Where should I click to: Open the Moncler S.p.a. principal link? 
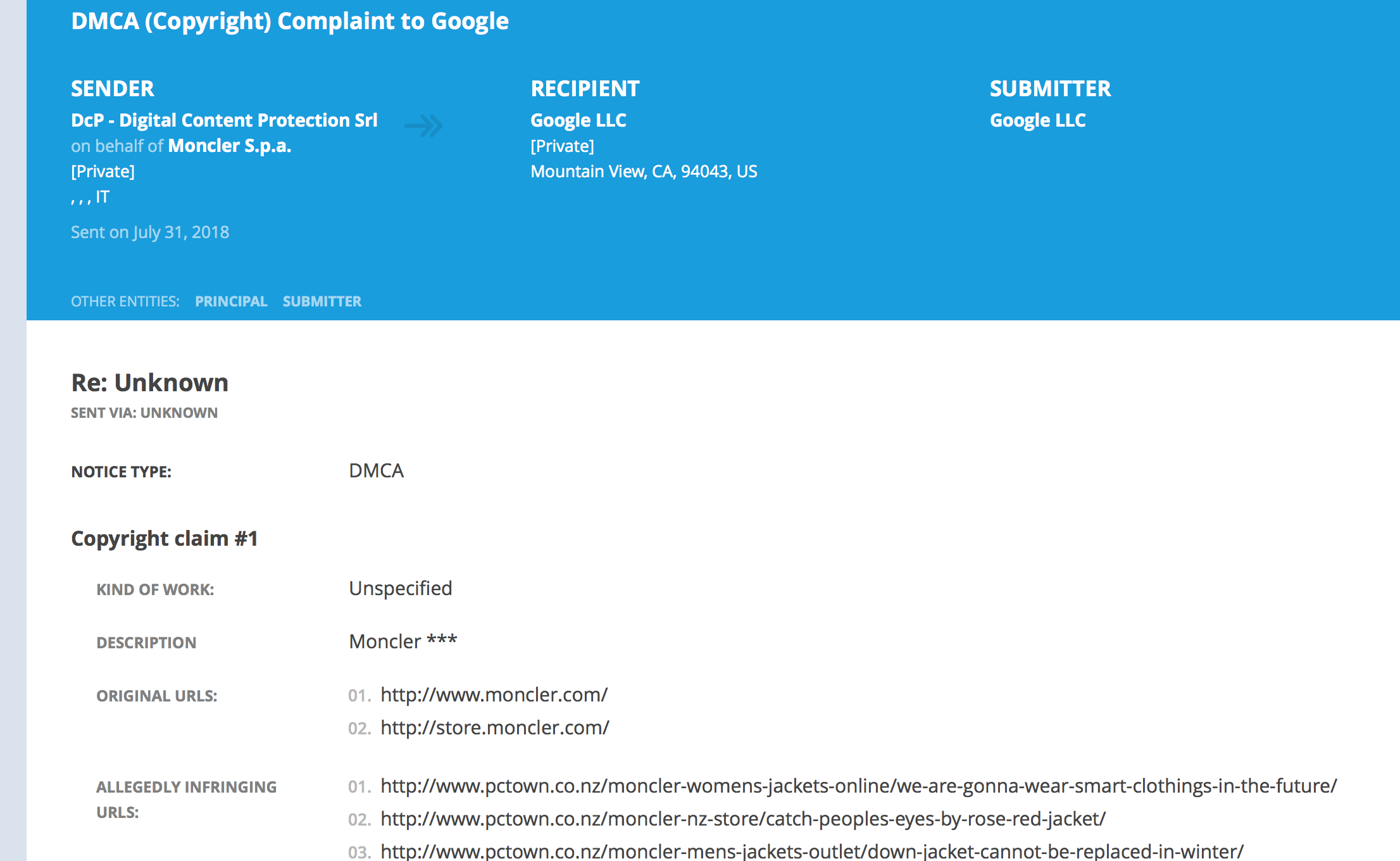click(229, 146)
